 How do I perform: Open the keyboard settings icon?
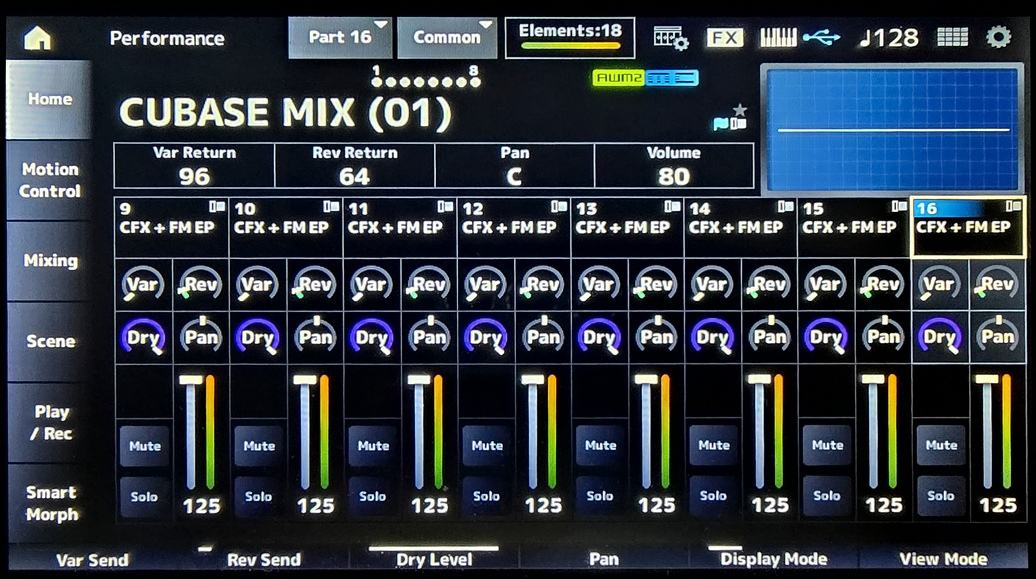[x=671, y=38]
